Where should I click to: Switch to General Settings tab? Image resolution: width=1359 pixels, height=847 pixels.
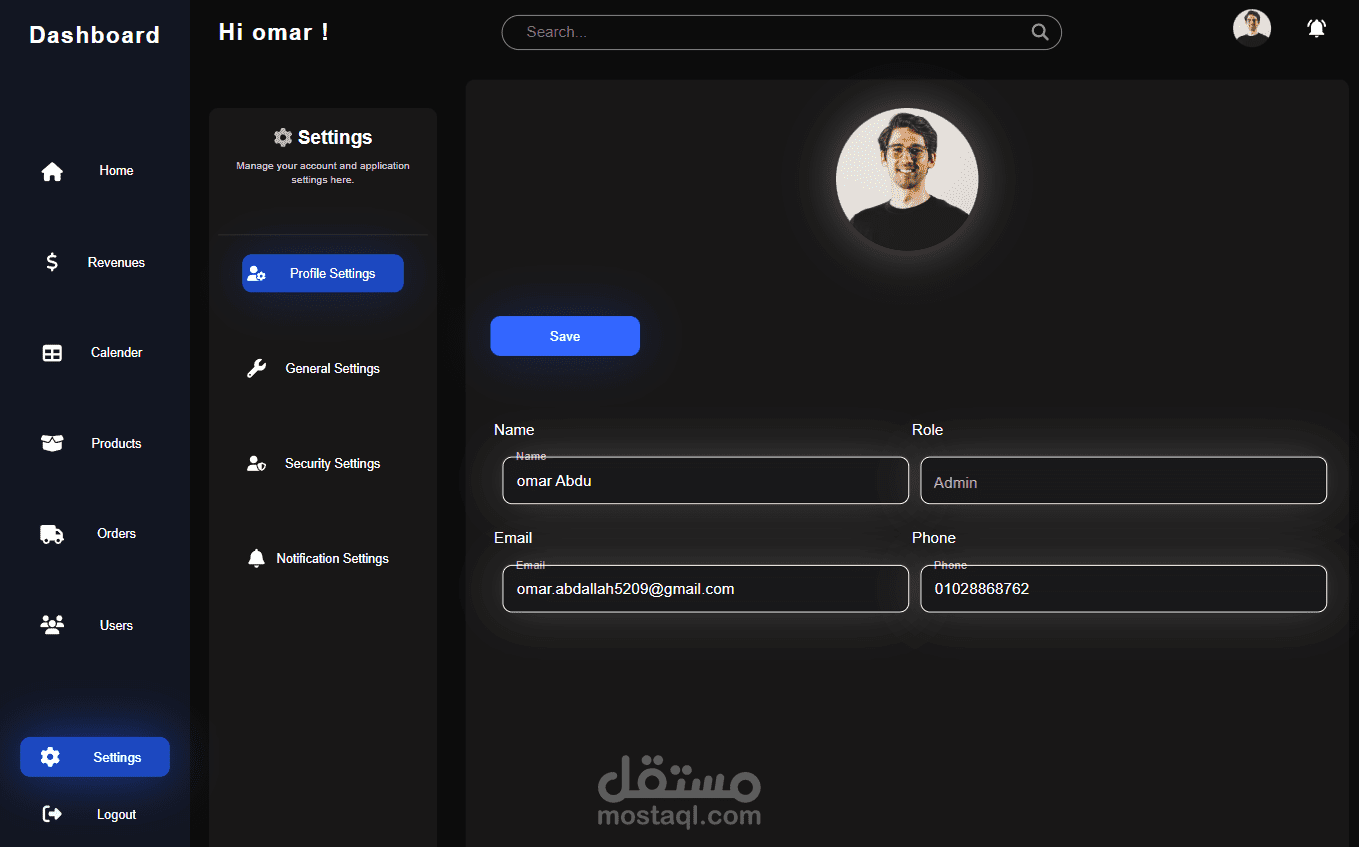point(323,368)
